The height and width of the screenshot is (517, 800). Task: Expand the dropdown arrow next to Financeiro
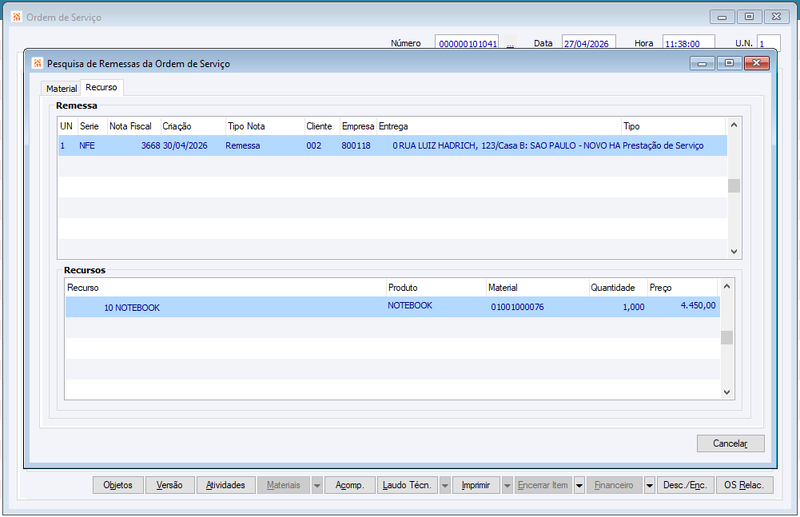click(649, 485)
